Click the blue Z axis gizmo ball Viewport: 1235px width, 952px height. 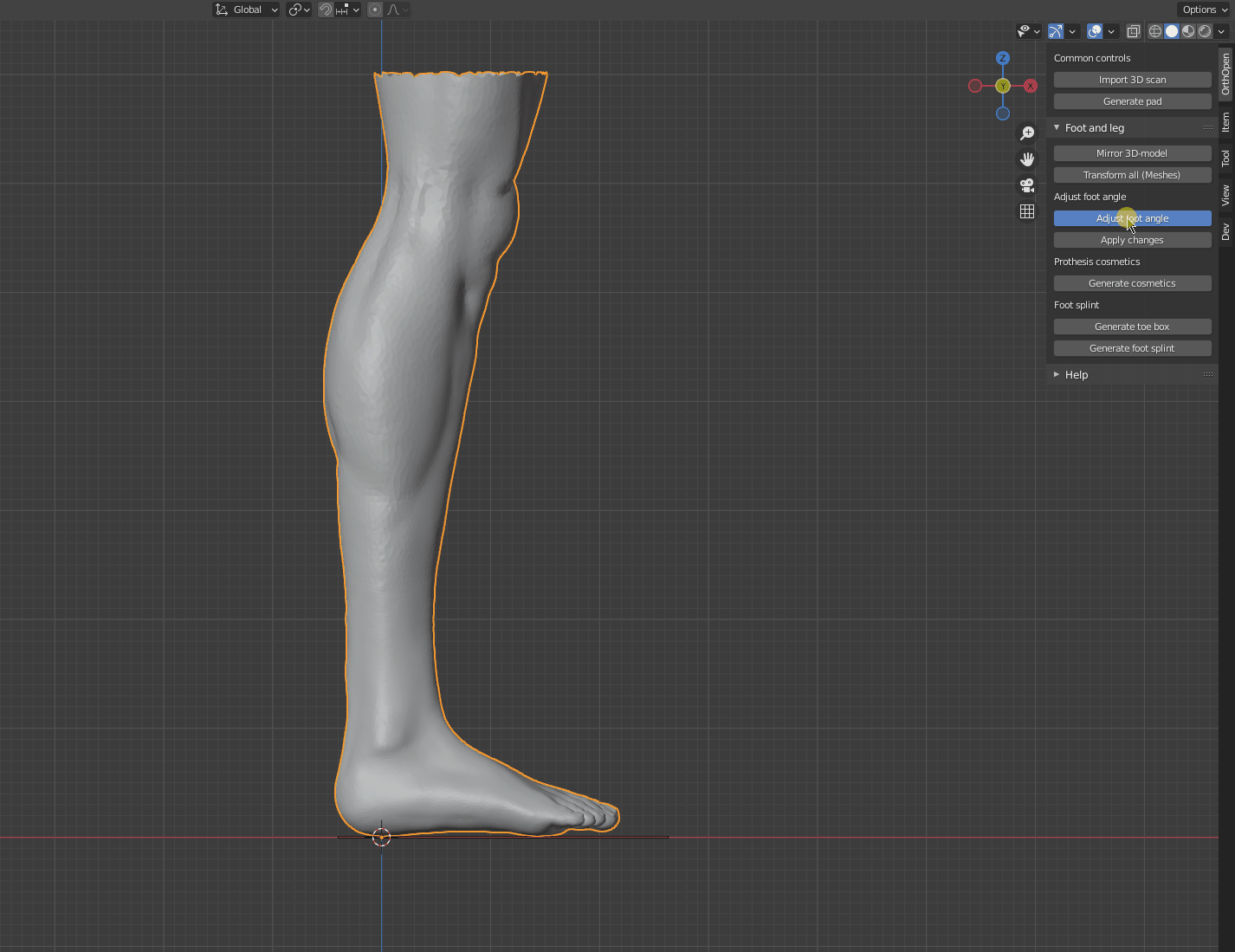tap(1003, 58)
